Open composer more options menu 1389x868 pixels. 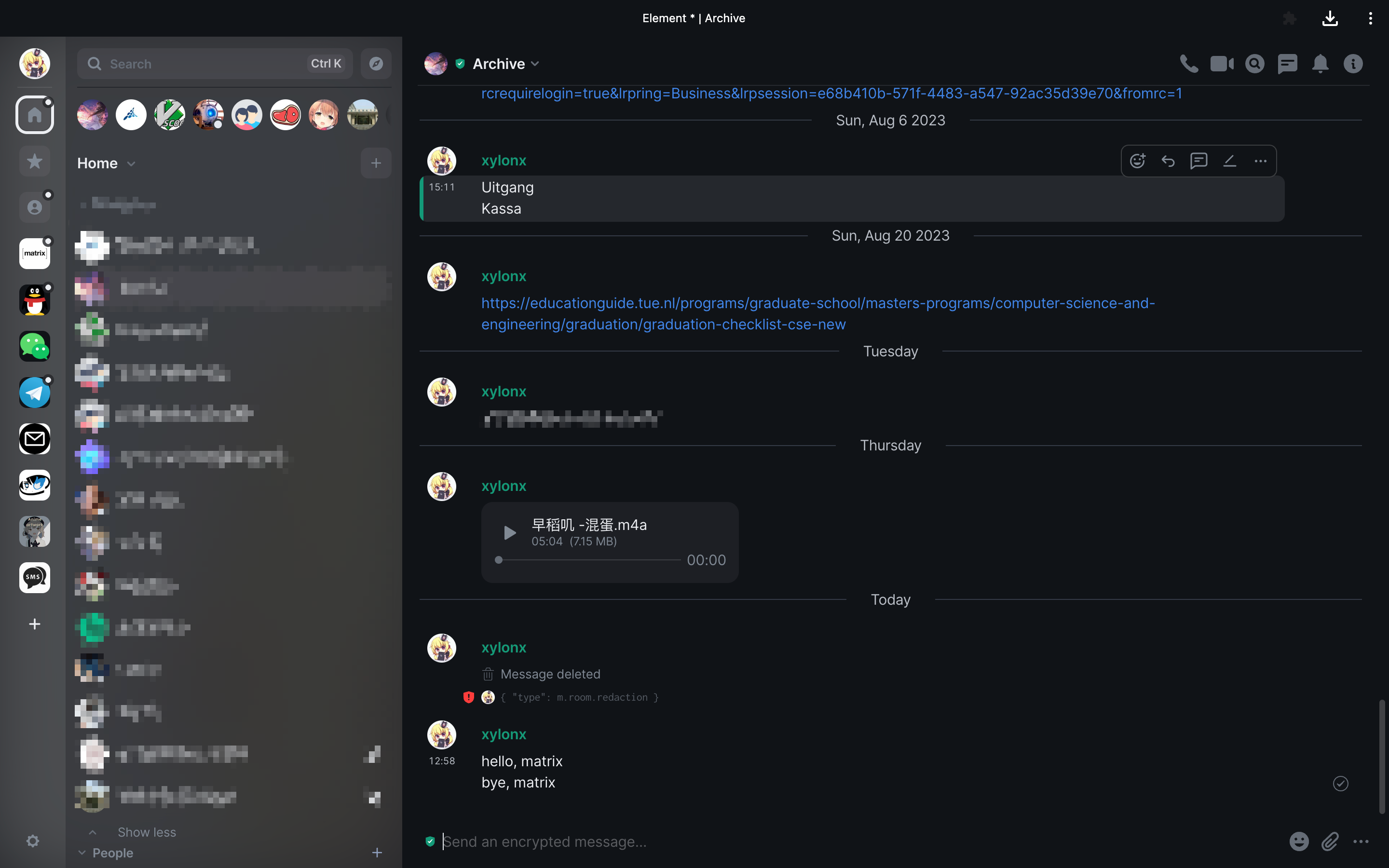1361,841
